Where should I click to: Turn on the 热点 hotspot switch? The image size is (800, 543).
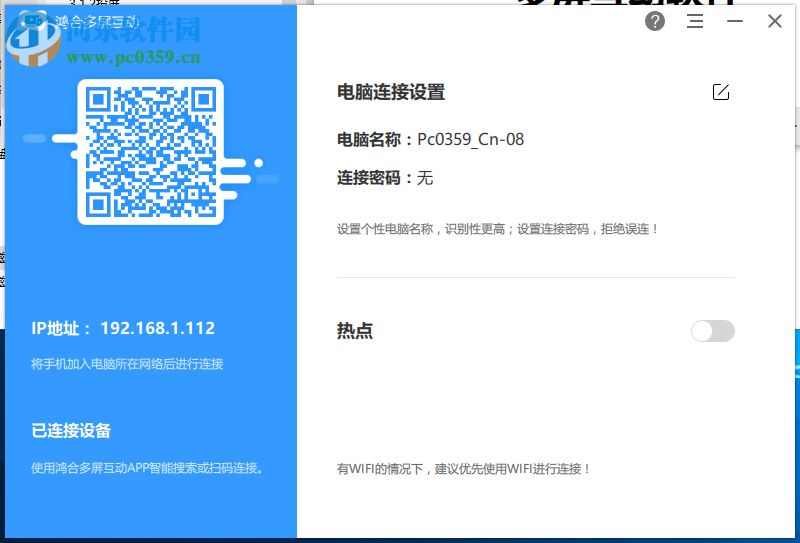click(713, 331)
